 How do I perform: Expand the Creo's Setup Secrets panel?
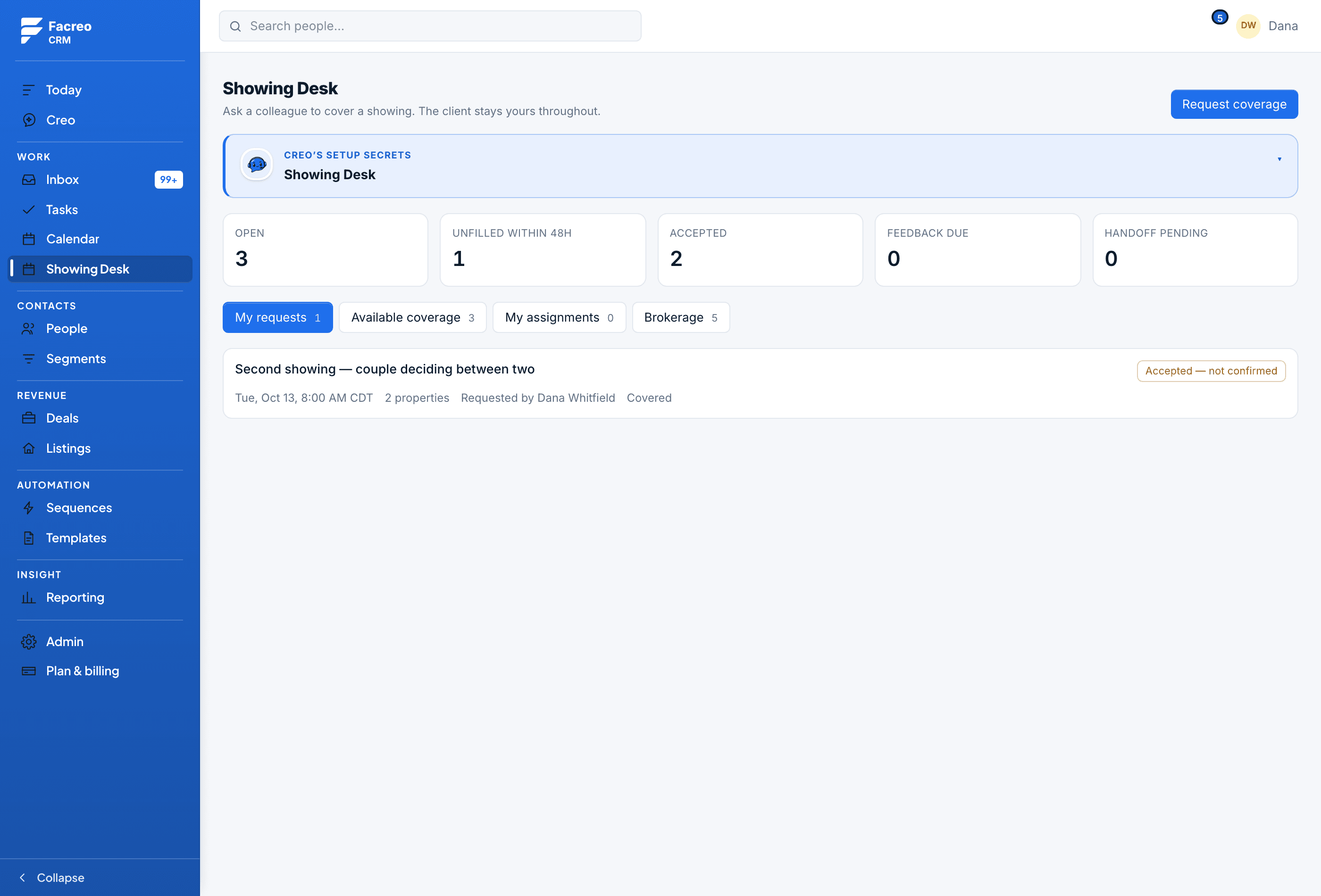1279,159
